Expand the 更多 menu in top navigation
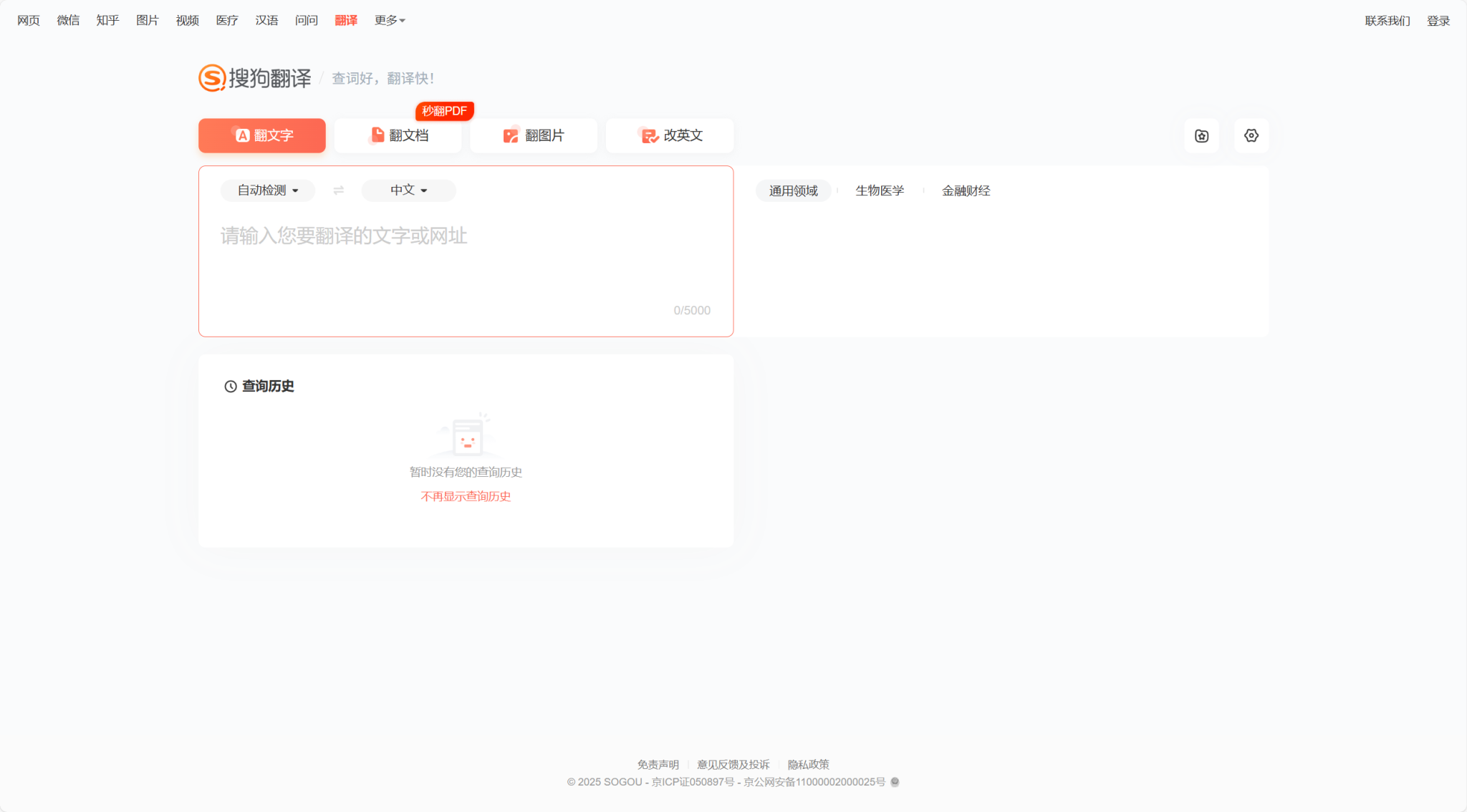 [x=390, y=21]
